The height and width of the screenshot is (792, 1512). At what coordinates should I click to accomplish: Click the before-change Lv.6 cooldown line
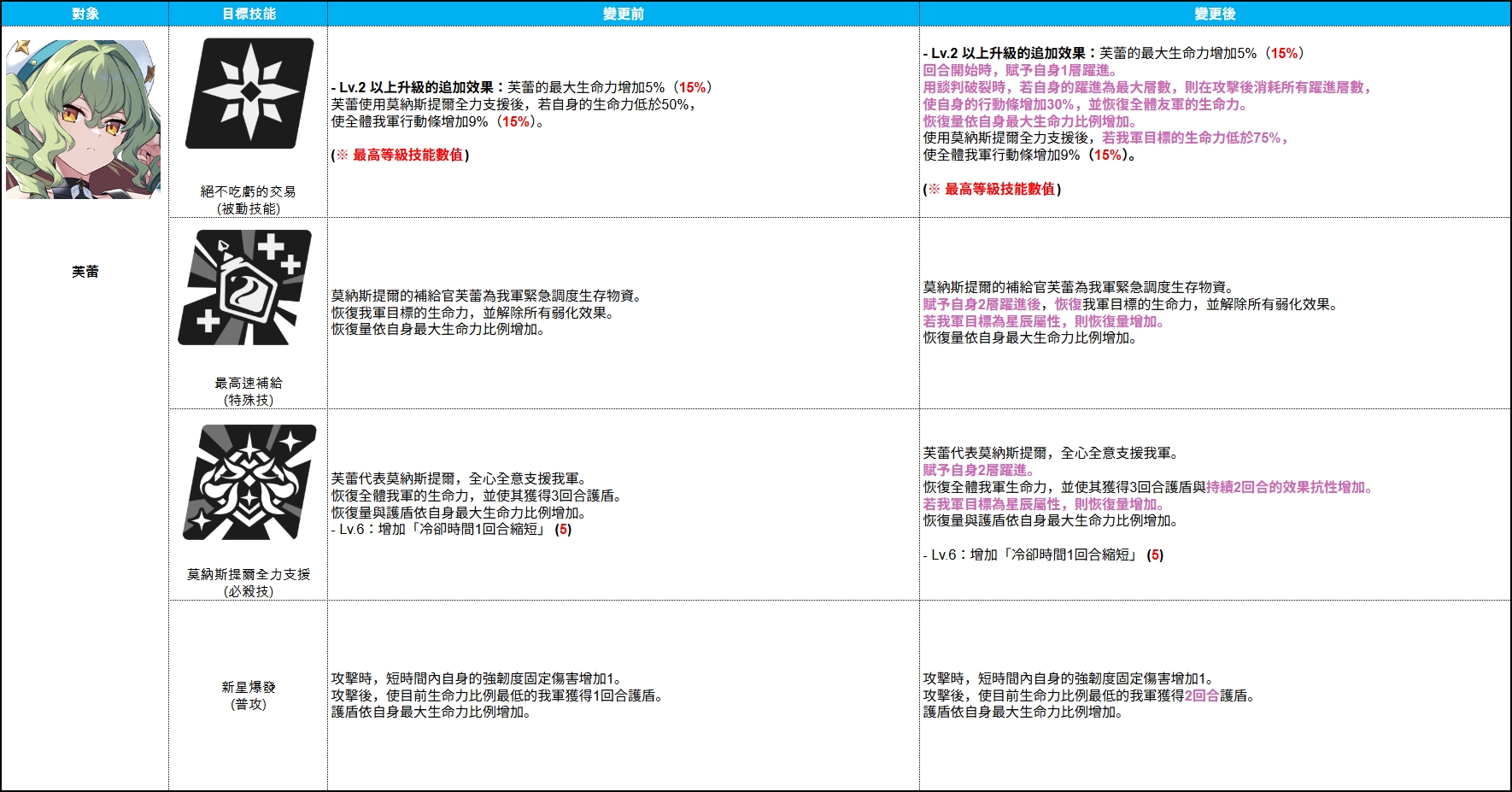tap(452, 529)
